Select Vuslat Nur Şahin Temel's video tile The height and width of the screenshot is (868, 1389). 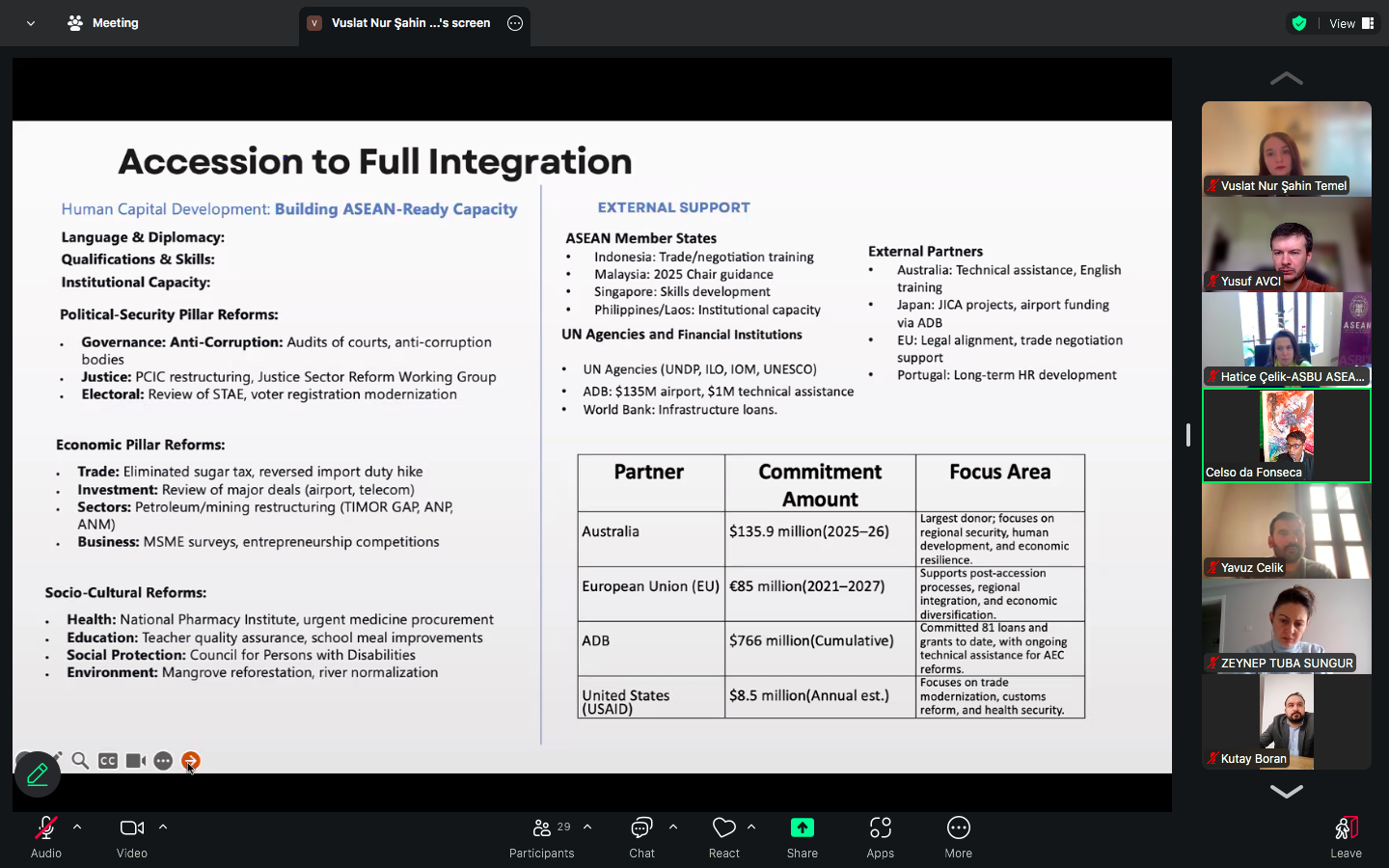pos(1287,149)
